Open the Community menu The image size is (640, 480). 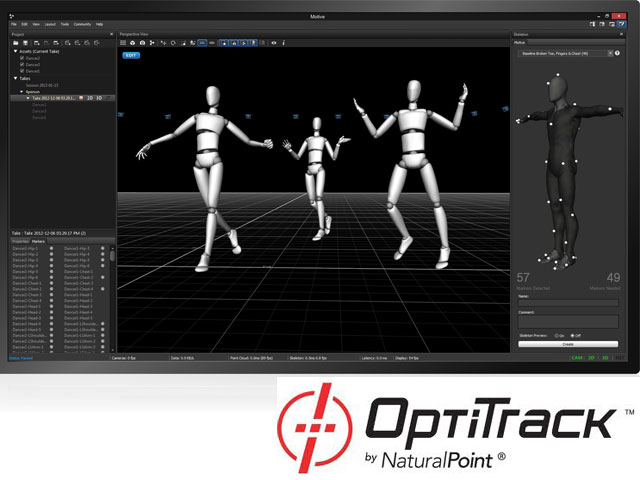coord(82,24)
